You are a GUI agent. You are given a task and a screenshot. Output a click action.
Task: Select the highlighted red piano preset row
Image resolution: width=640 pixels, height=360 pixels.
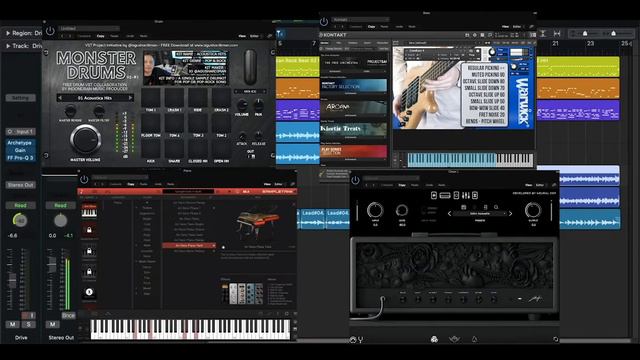click(189, 246)
